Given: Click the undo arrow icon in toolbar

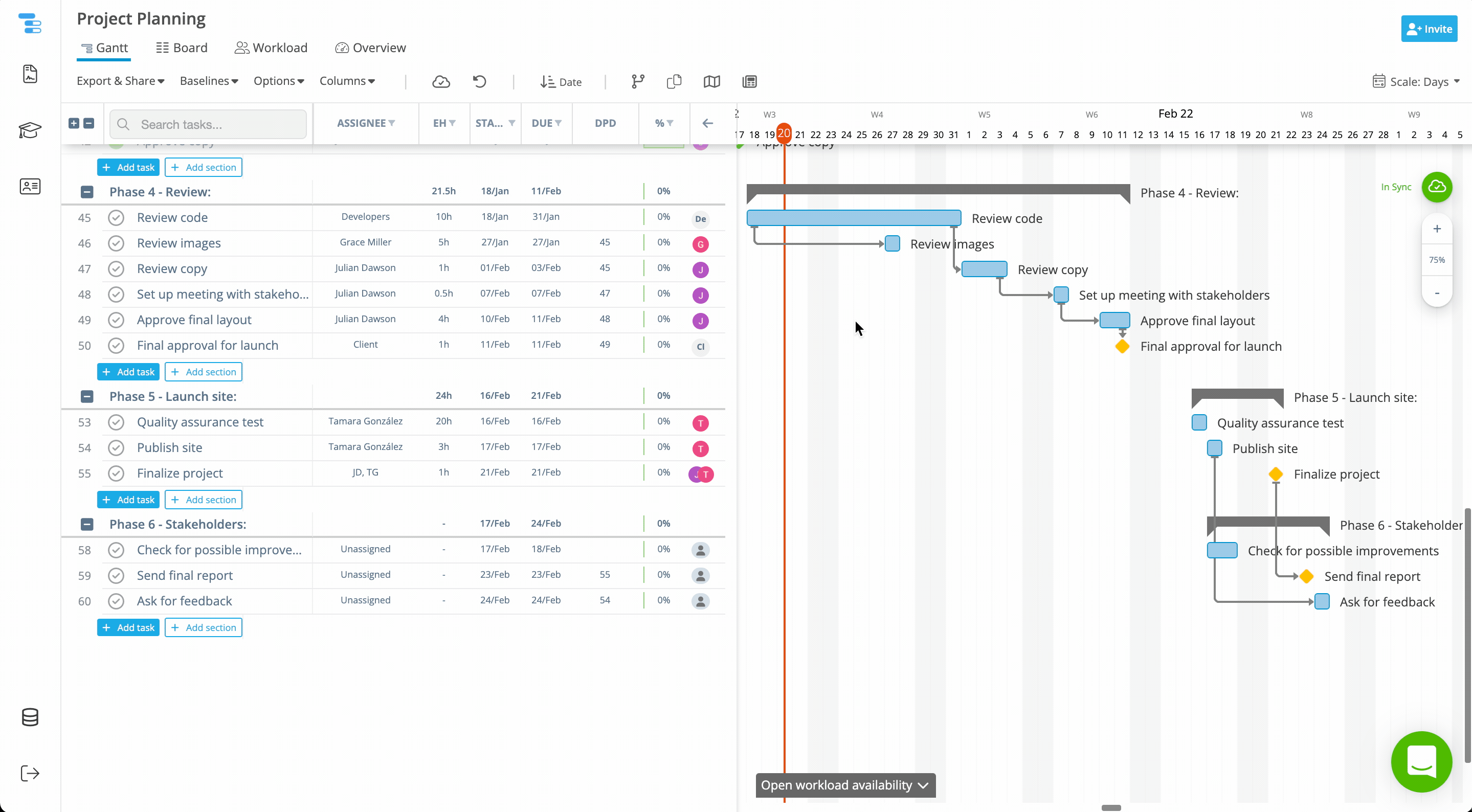Looking at the screenshot, I should tap(479, 82).
